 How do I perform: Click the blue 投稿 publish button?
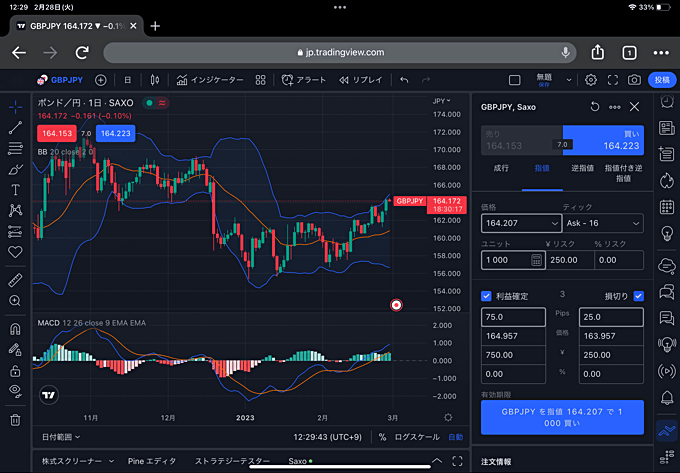pos(662,80)
